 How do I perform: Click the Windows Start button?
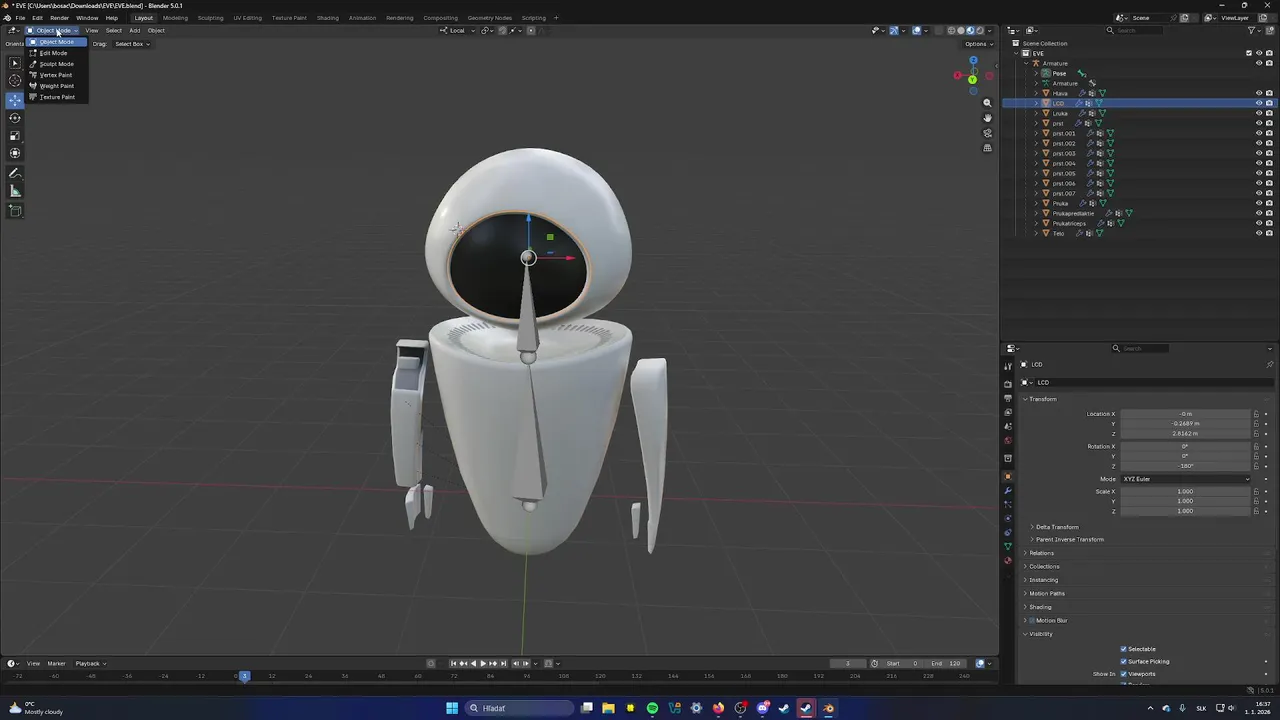click(452, 708)
